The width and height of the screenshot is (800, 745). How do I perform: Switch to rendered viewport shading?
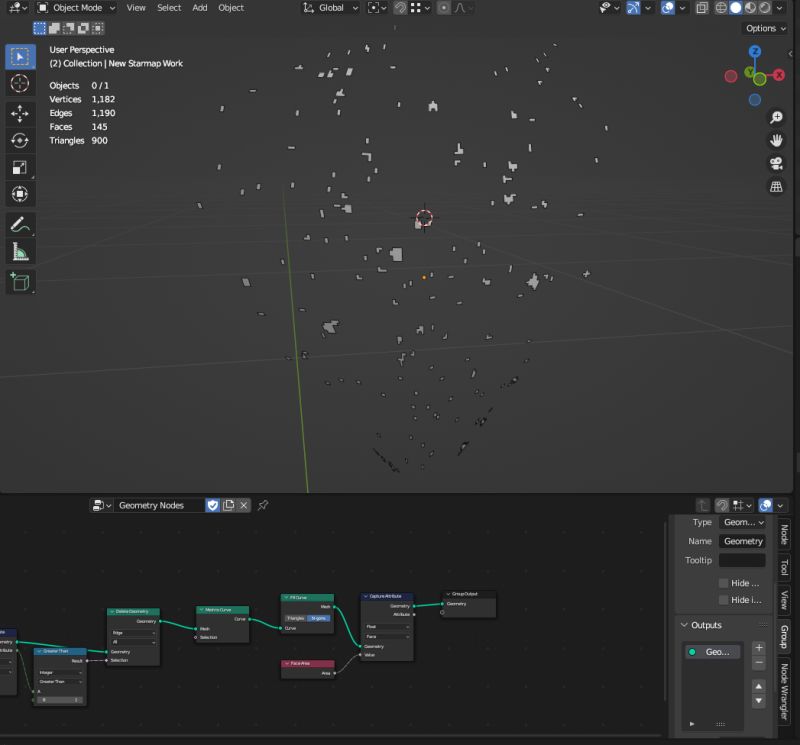click(x=764, y=8)
